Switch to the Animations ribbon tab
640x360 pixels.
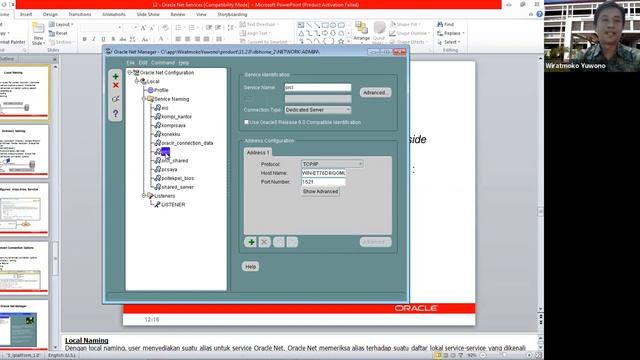(114, 14)
